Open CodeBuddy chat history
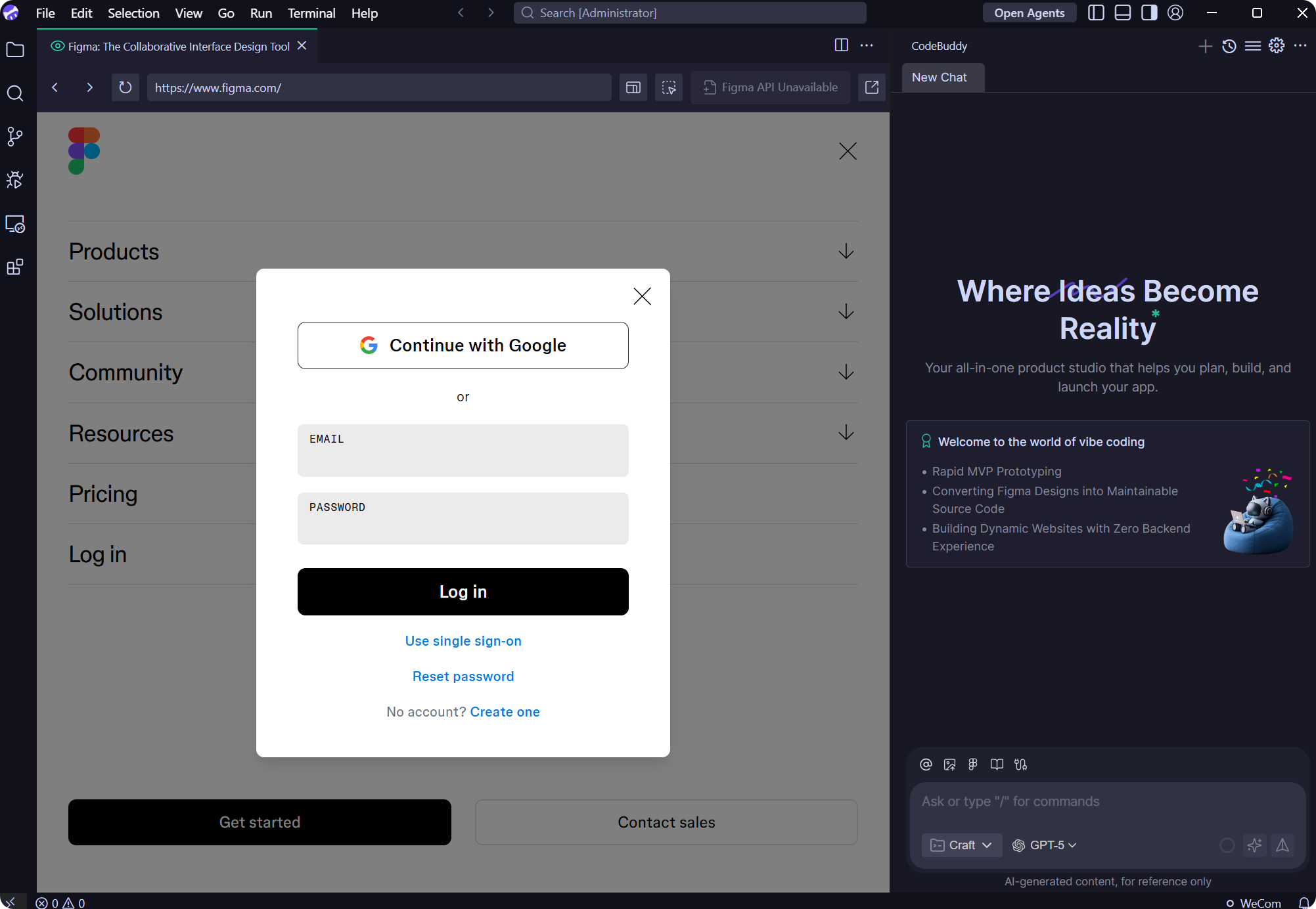Image resolution: width=1316 pixels, height=909 pixels. (x=1229, y=46)
